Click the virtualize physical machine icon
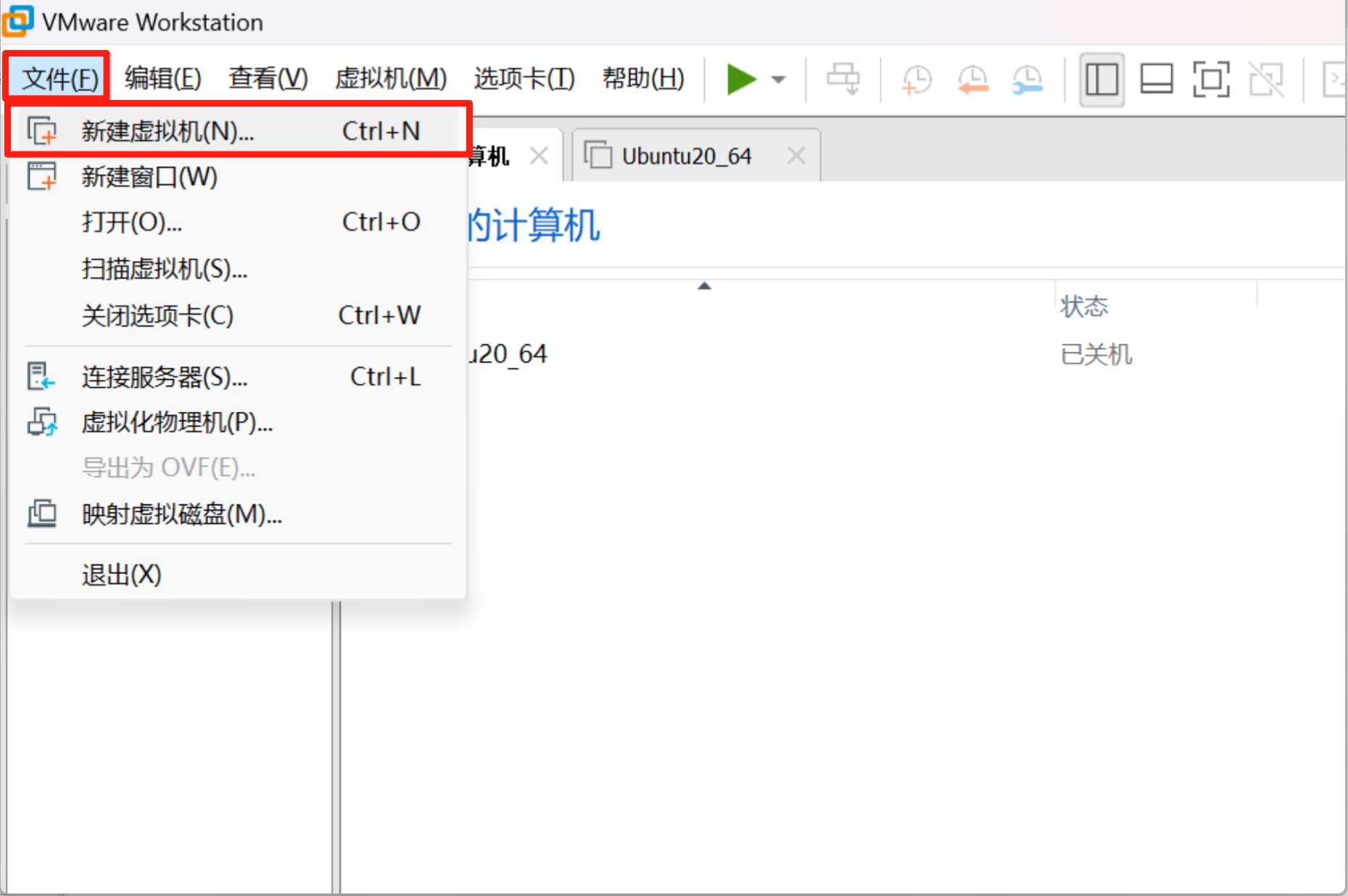This screenshot has height=896, width=1348. (x=41, y=421)
